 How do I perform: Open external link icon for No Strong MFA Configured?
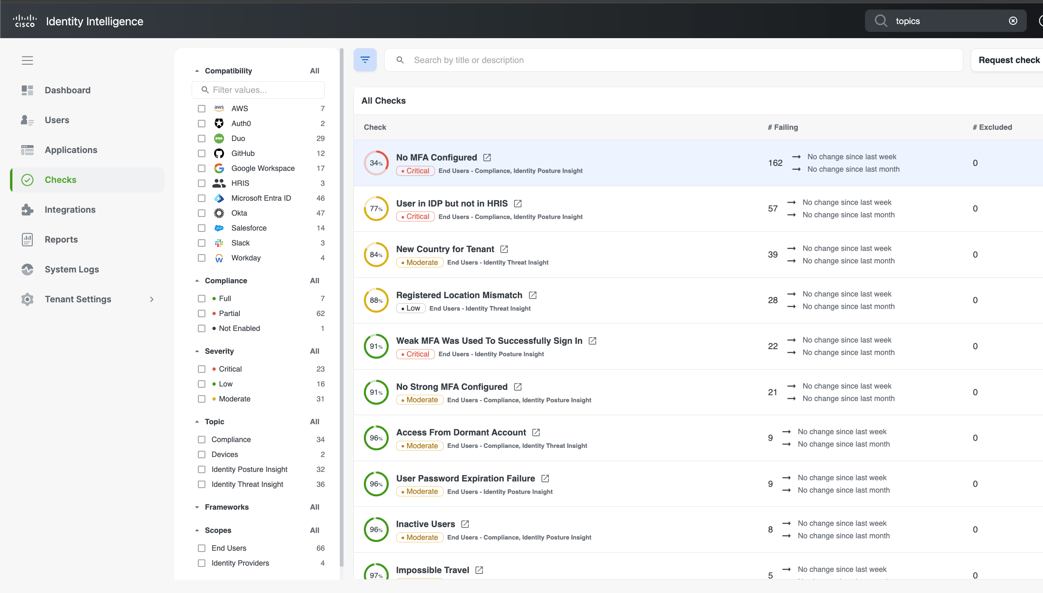pos(518,387)
